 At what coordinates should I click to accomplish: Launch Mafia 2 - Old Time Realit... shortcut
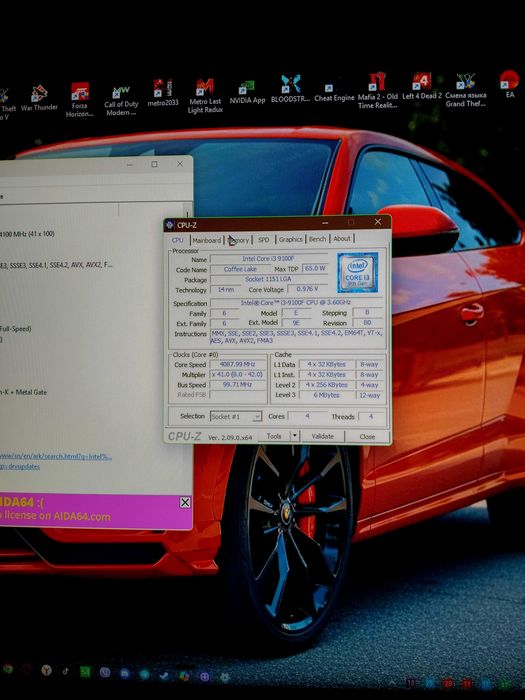377,91
